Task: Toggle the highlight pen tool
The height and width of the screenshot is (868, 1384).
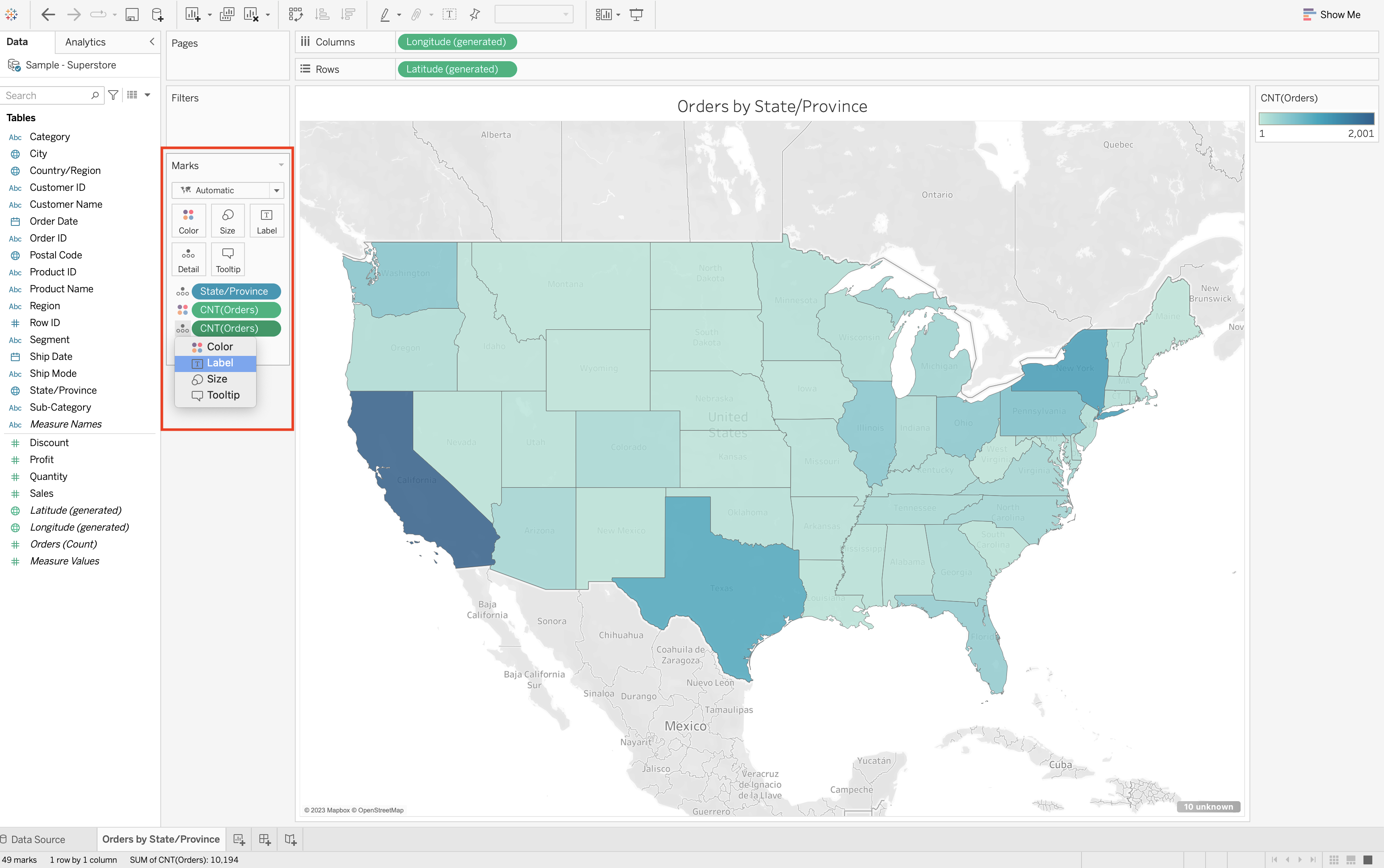Action: [386, 14]
